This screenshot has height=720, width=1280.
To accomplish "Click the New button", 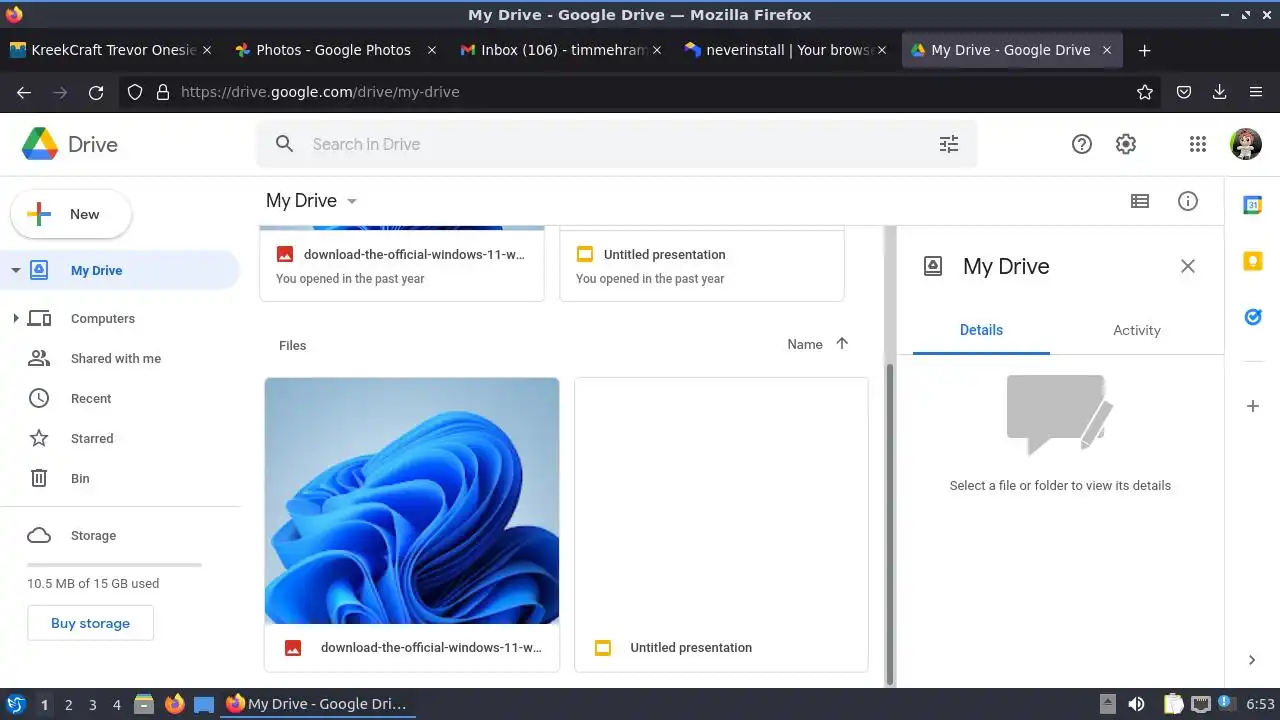I will tap(71, 214).
